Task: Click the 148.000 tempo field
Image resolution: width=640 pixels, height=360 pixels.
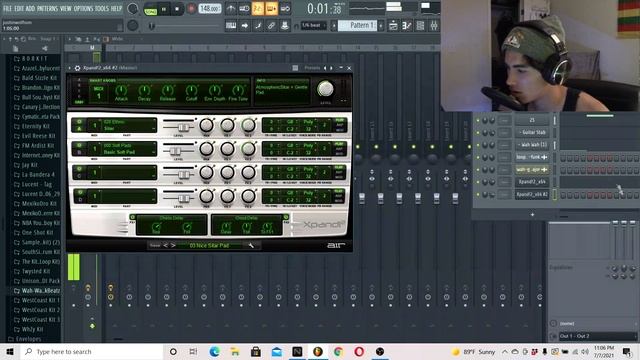Action: coord(210,9)
